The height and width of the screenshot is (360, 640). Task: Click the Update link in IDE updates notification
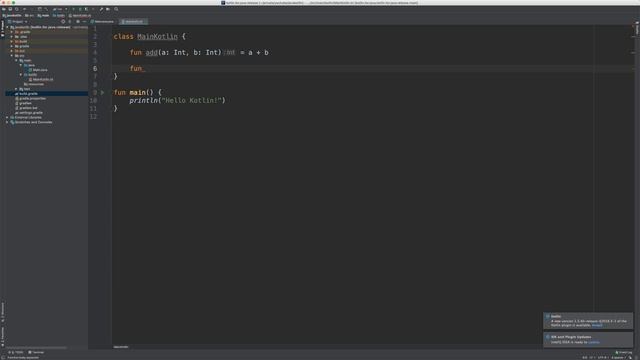point(594,342)
